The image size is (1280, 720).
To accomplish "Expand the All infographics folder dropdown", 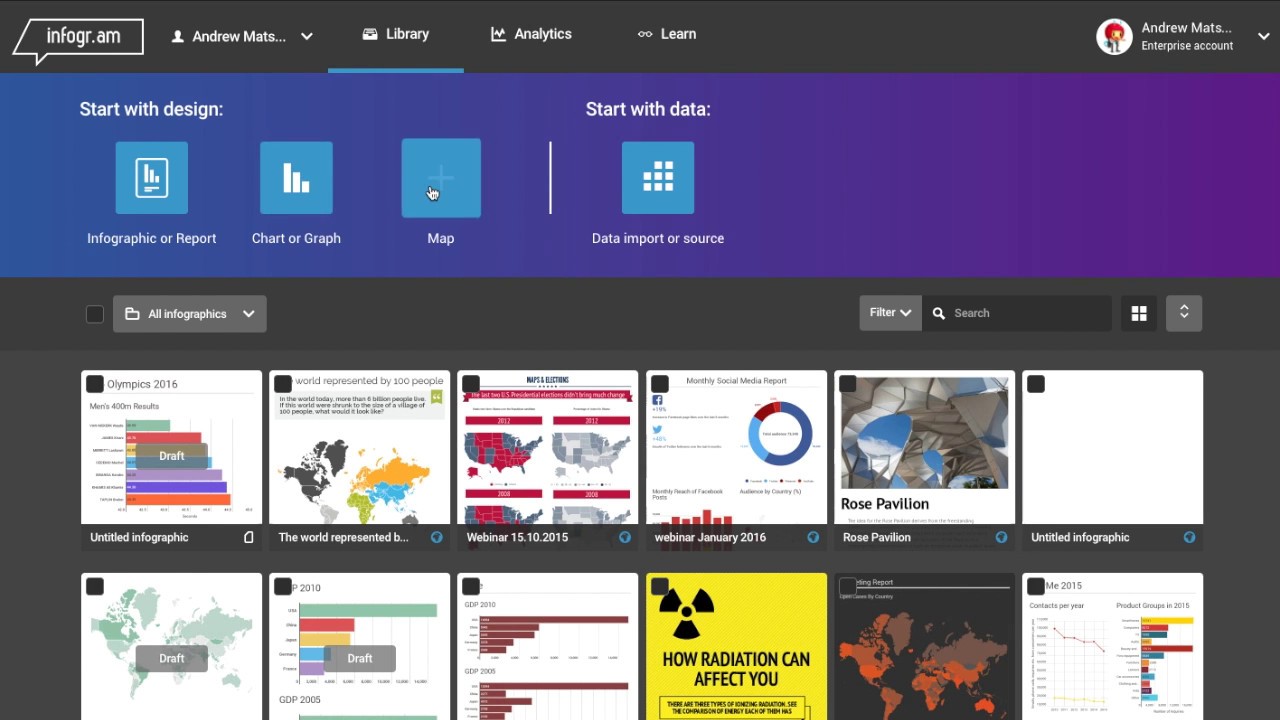I will click(x=190, y=314).
